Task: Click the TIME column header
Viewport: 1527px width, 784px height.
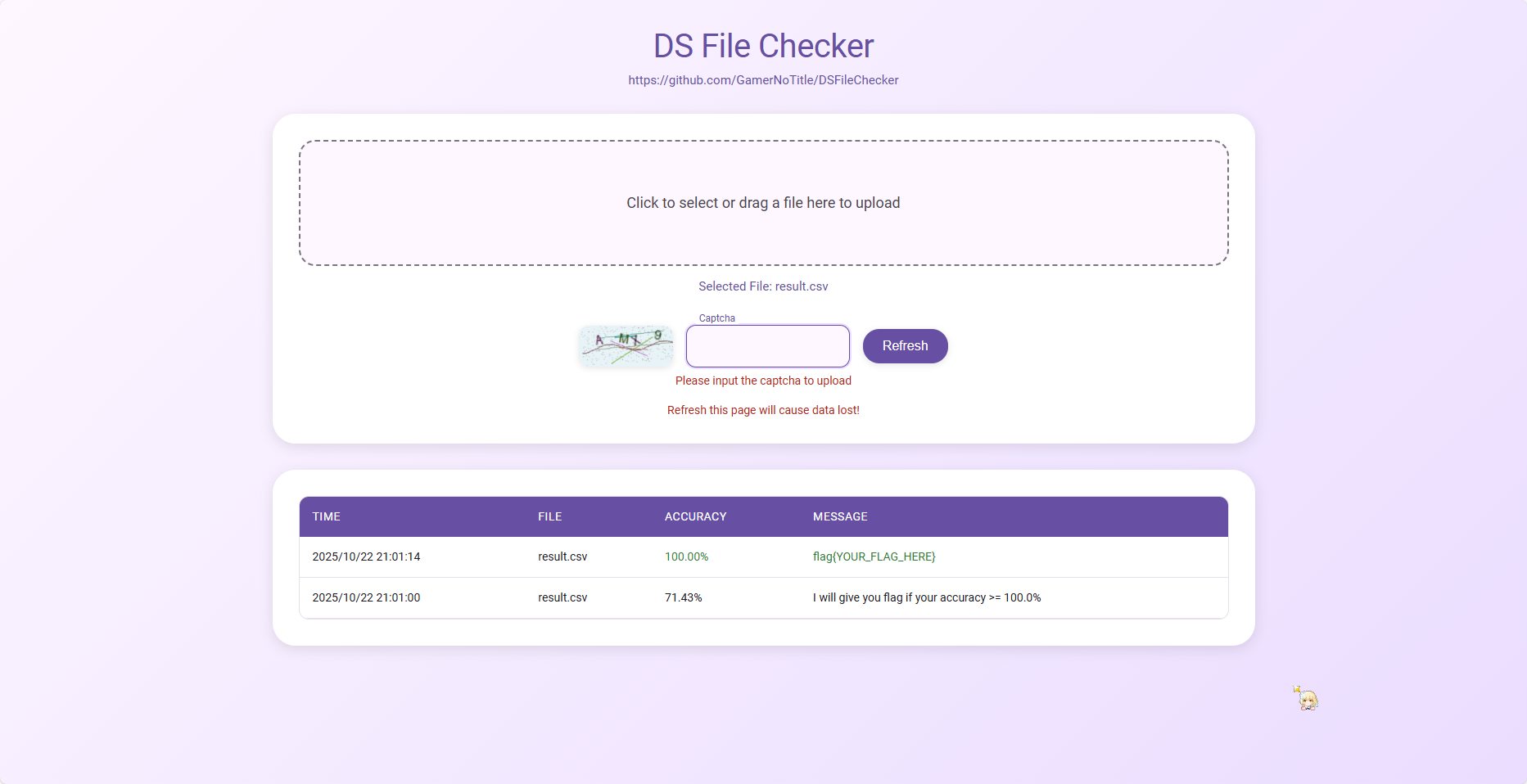Action: click(326, 516)
